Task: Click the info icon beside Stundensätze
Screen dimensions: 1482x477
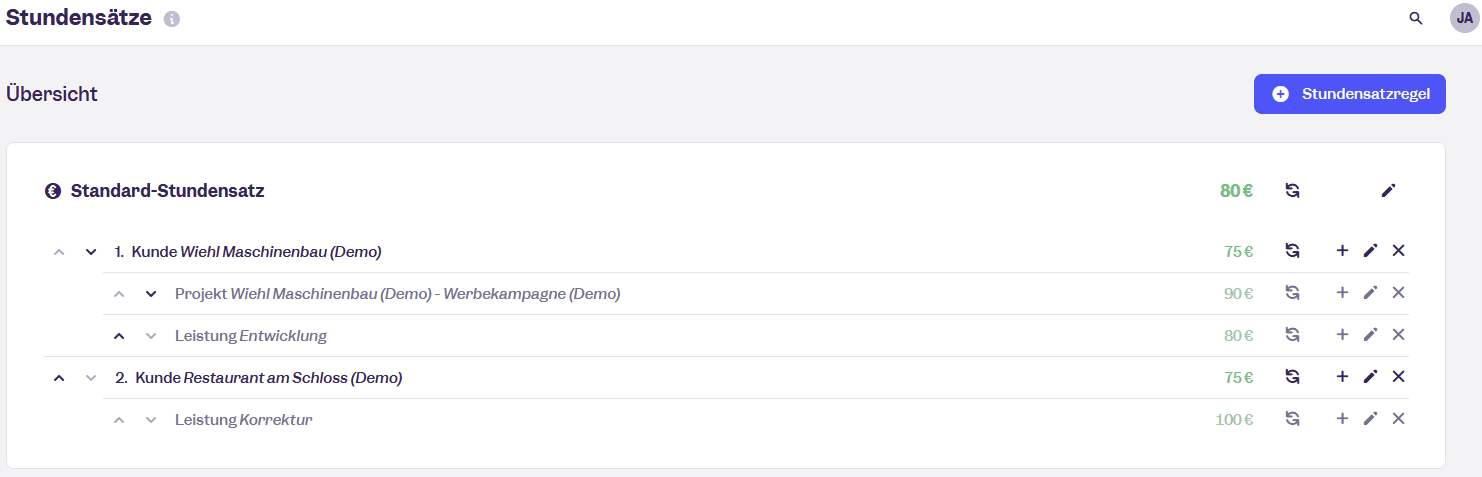Action: [x=172, y=19]
